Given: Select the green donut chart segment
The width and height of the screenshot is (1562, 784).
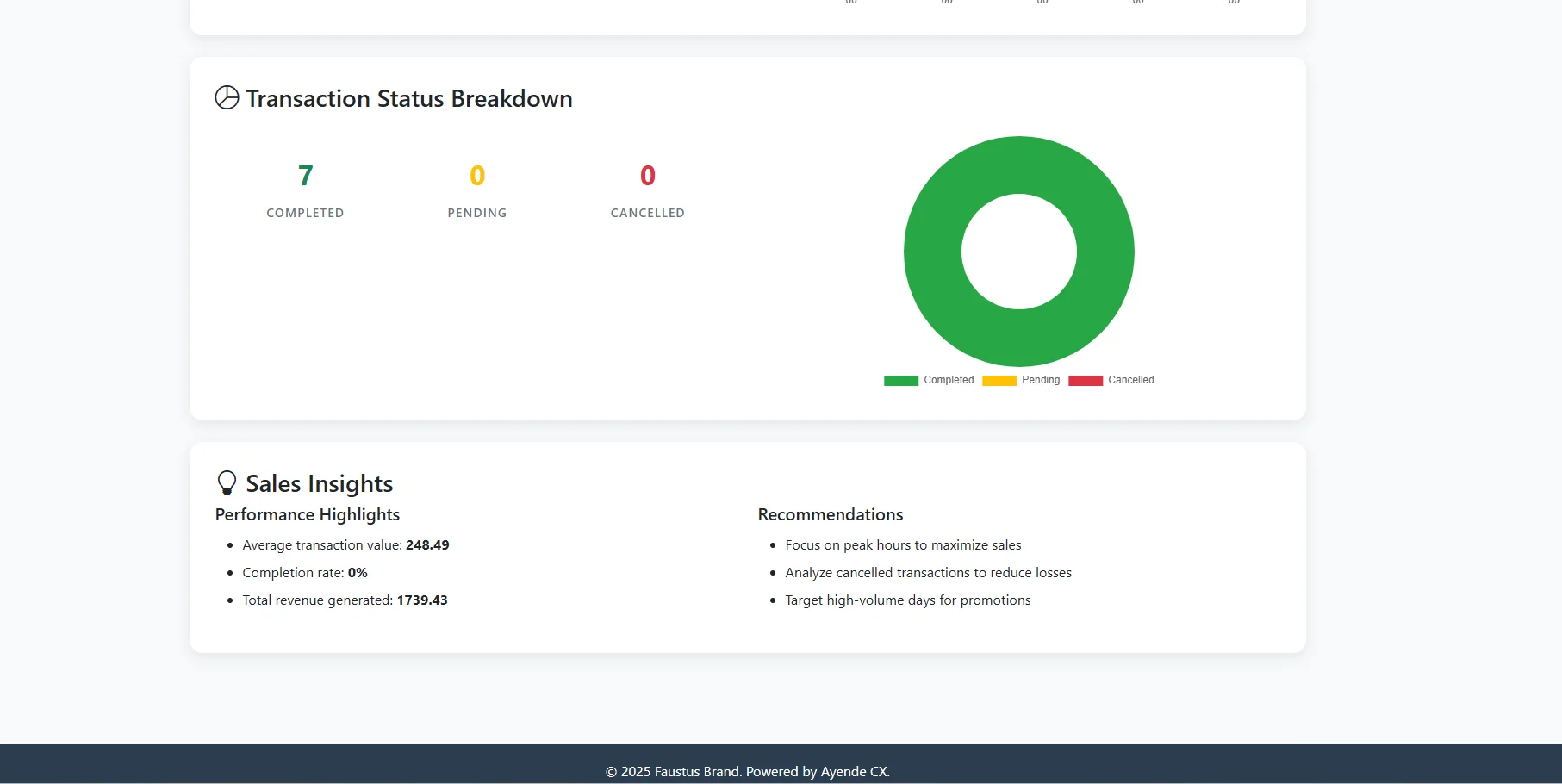Looking at the screenshot, I should coord(1019,159).
